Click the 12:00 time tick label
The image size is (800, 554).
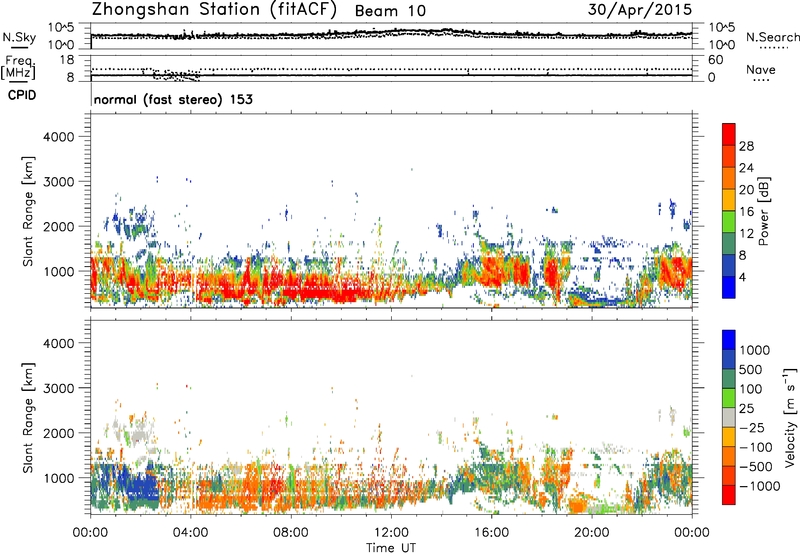point(391,533)
